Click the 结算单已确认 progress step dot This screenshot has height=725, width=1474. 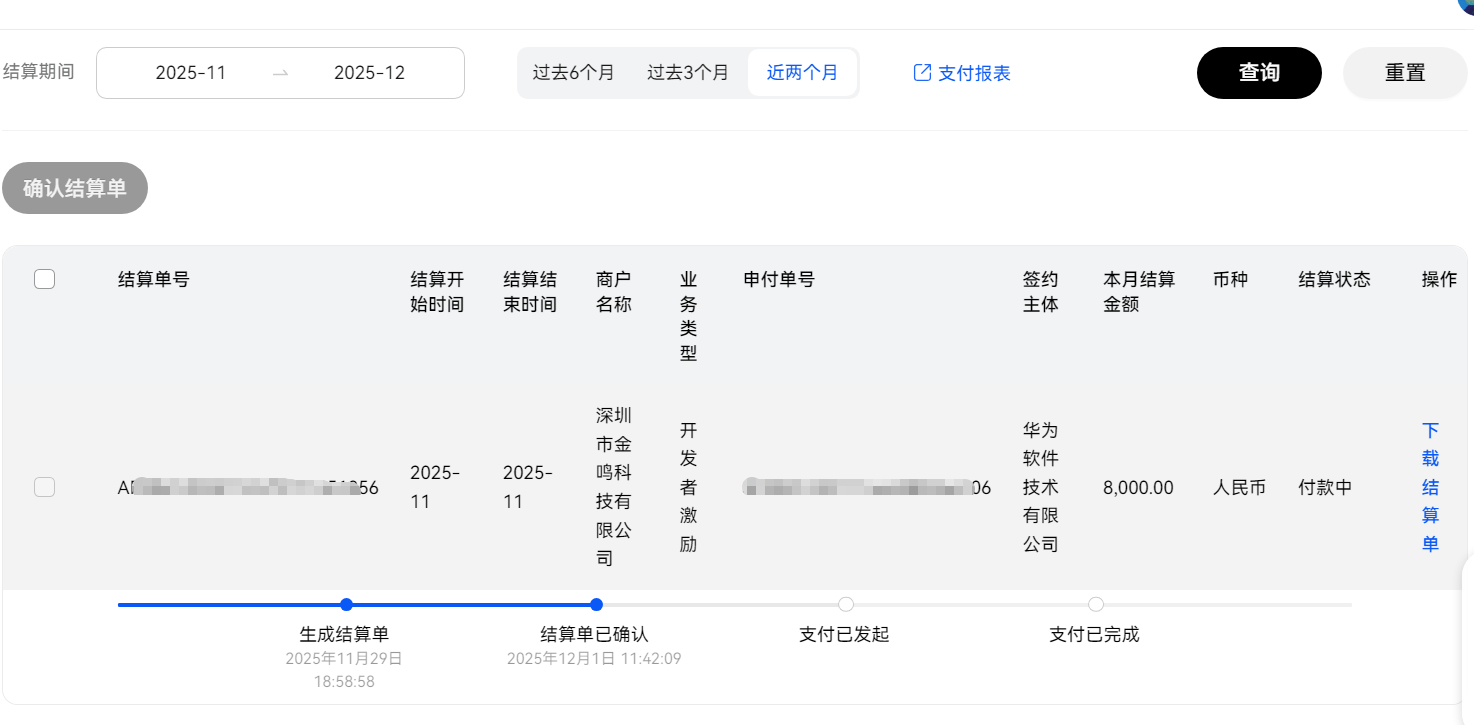click(x=596, y=604)
